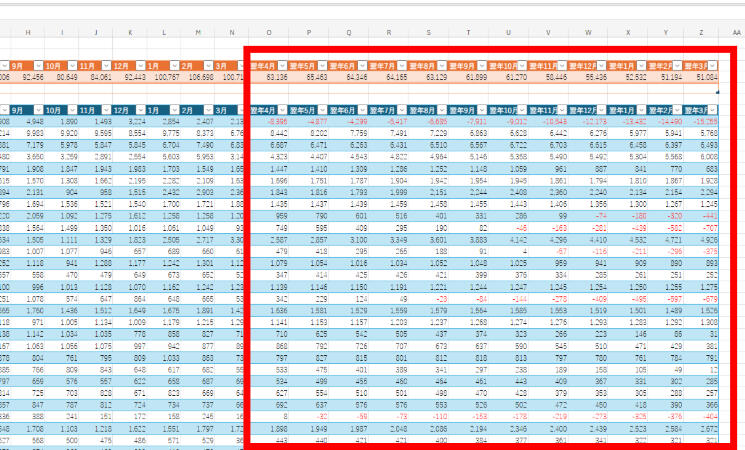The image size is (745, 450).
Task: Open the 9月 filter dropdown in blue header row
Action: [x=38, y=110]
